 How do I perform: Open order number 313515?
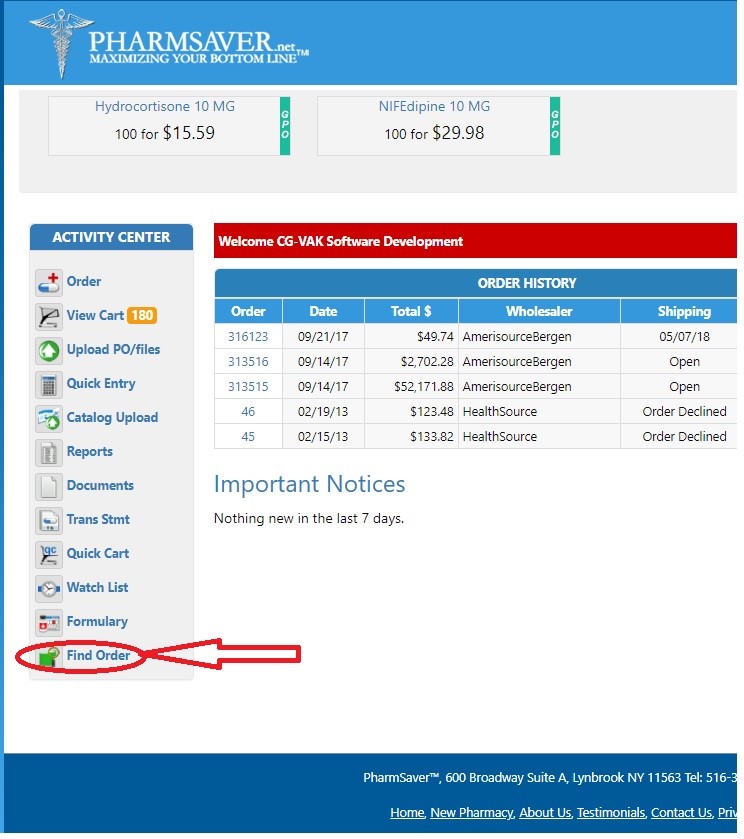248,386
